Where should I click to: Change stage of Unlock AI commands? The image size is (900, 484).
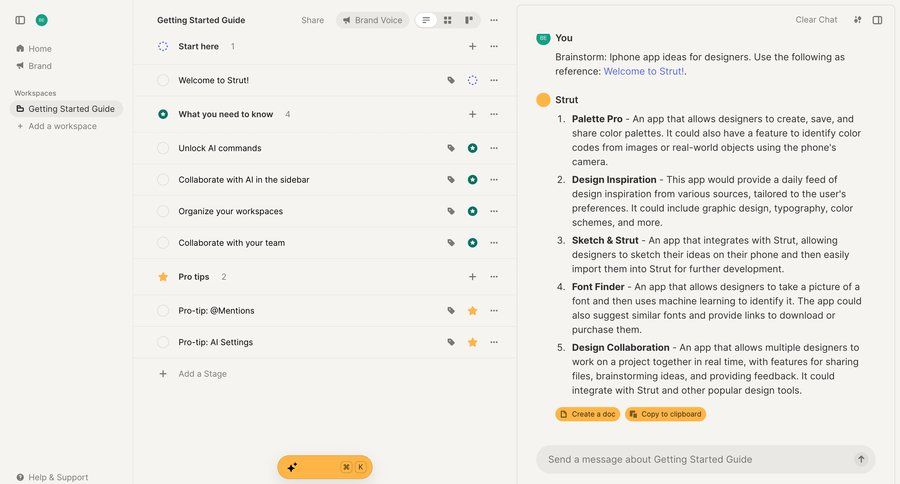pyautogui.click(x=472, y=148)
